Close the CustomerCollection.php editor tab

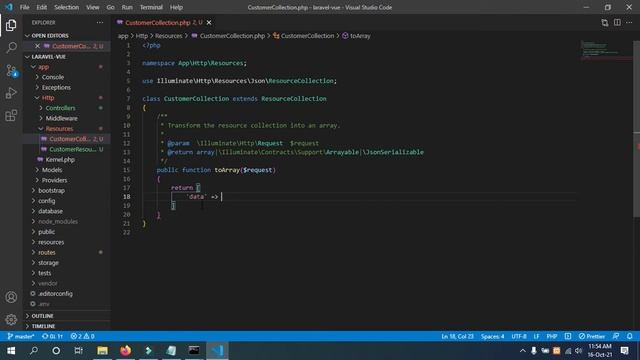(209, 22)
